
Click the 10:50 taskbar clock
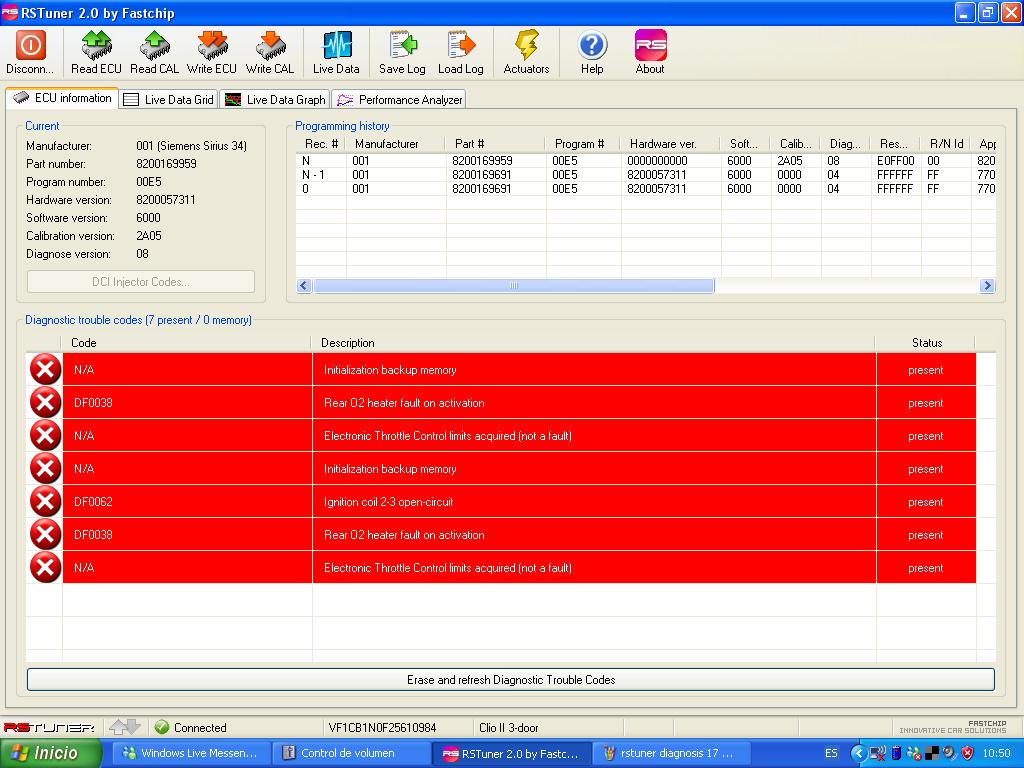[996, 753]
